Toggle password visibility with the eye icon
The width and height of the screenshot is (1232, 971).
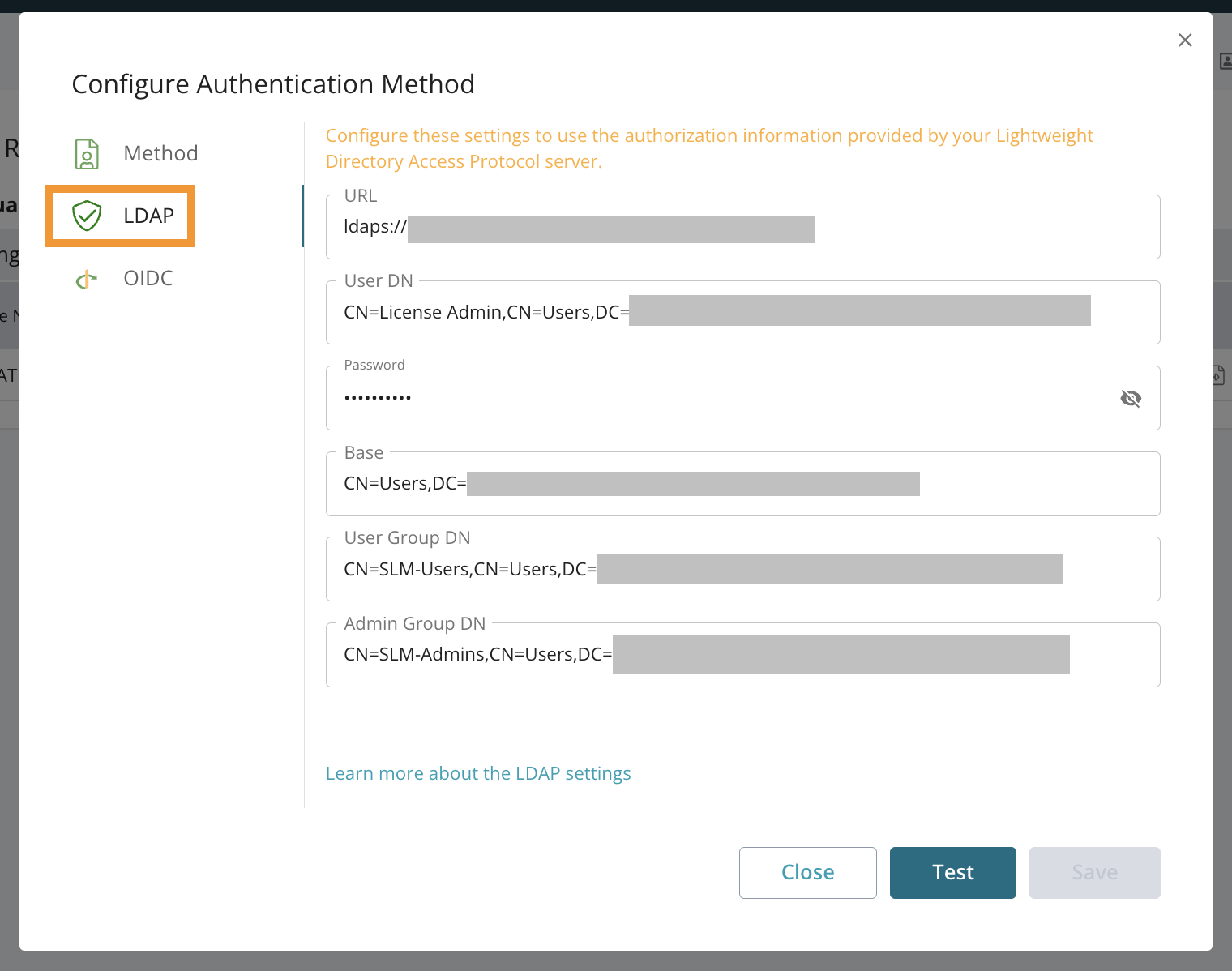tap(1130, 398)
